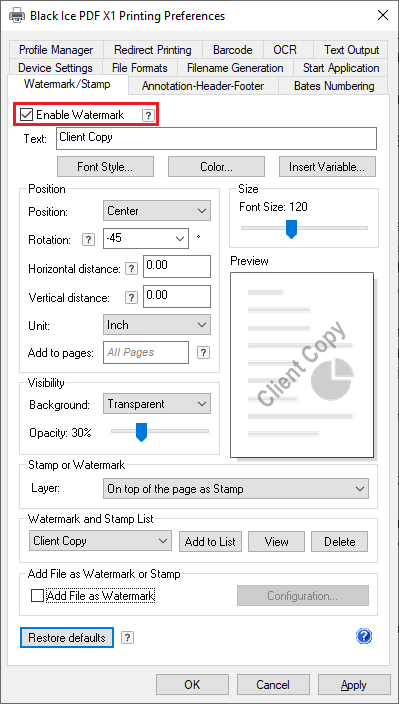Screen dimensions: 399x704
Task: Click the watermark Text input field
Action: coord(216,139)
